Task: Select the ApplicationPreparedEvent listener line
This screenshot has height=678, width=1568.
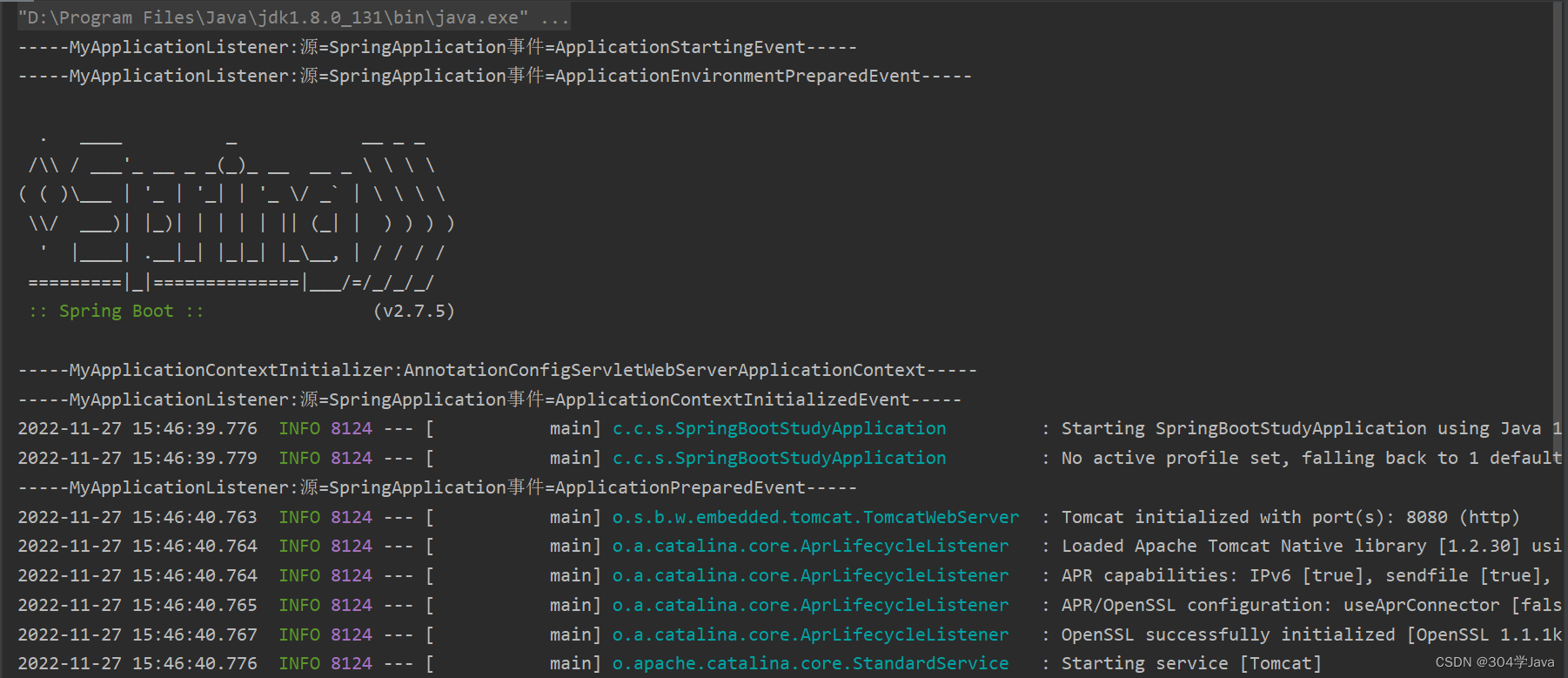Action: tap(437, 487)
